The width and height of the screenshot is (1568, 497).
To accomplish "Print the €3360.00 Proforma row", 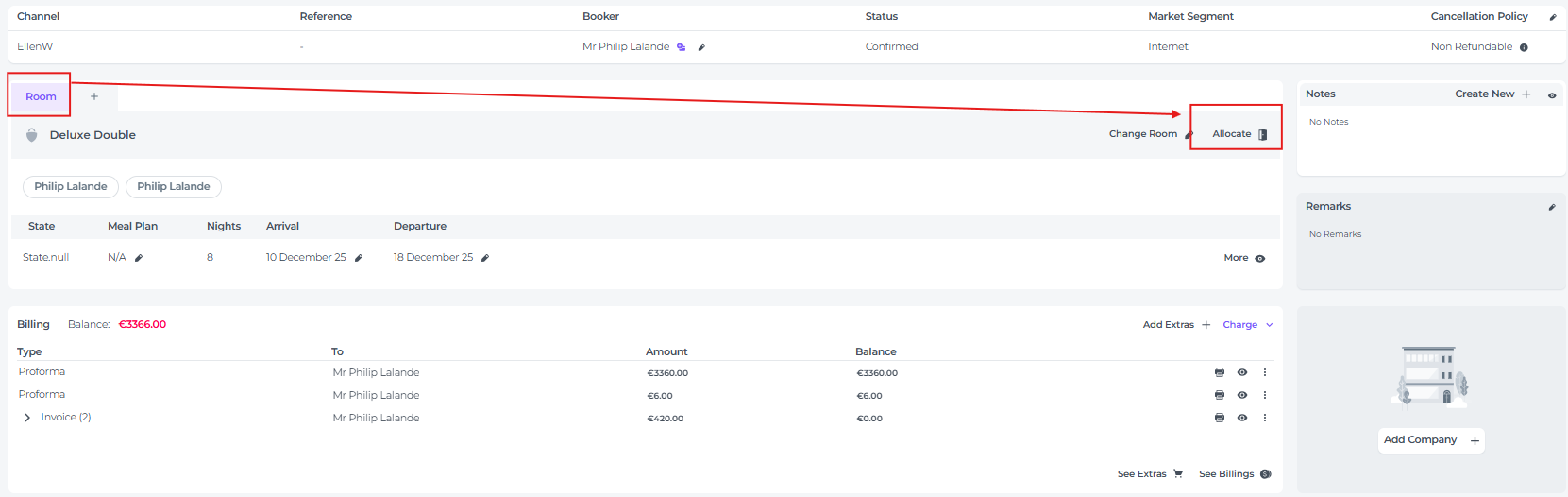I will coord(1220,372).
